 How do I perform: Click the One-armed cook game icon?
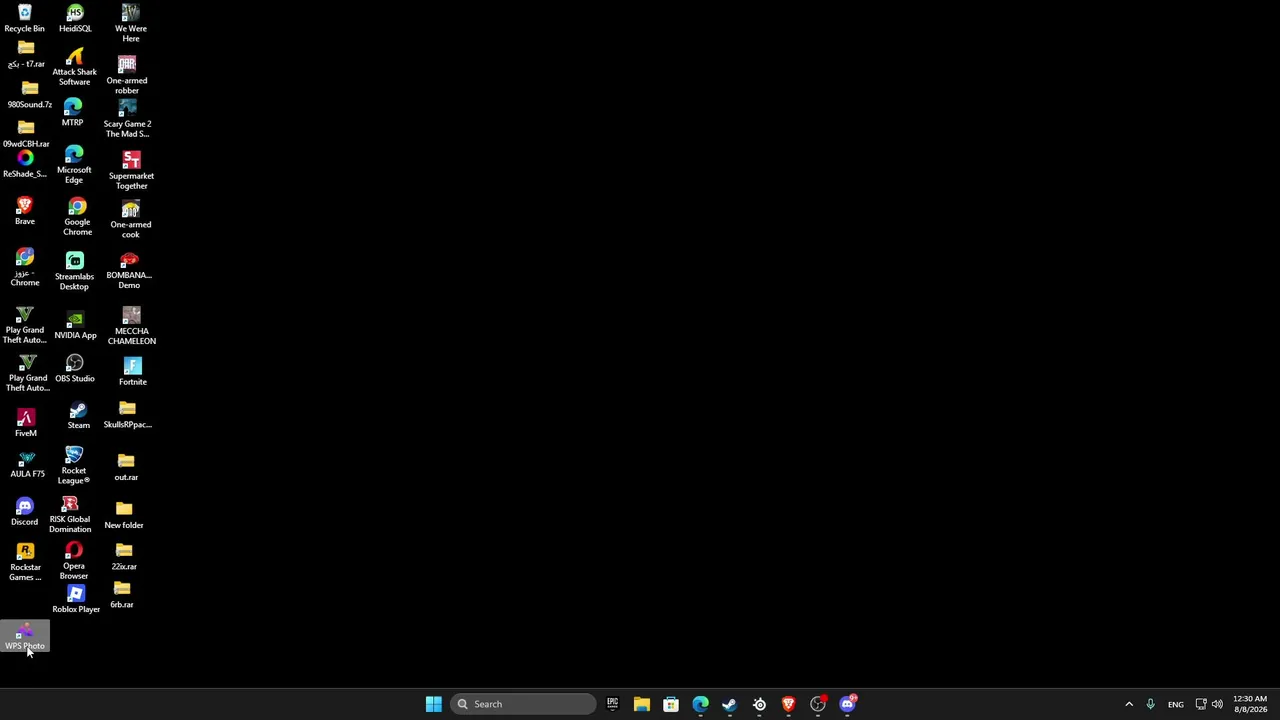pyautogui.click(x=130, y=219)
